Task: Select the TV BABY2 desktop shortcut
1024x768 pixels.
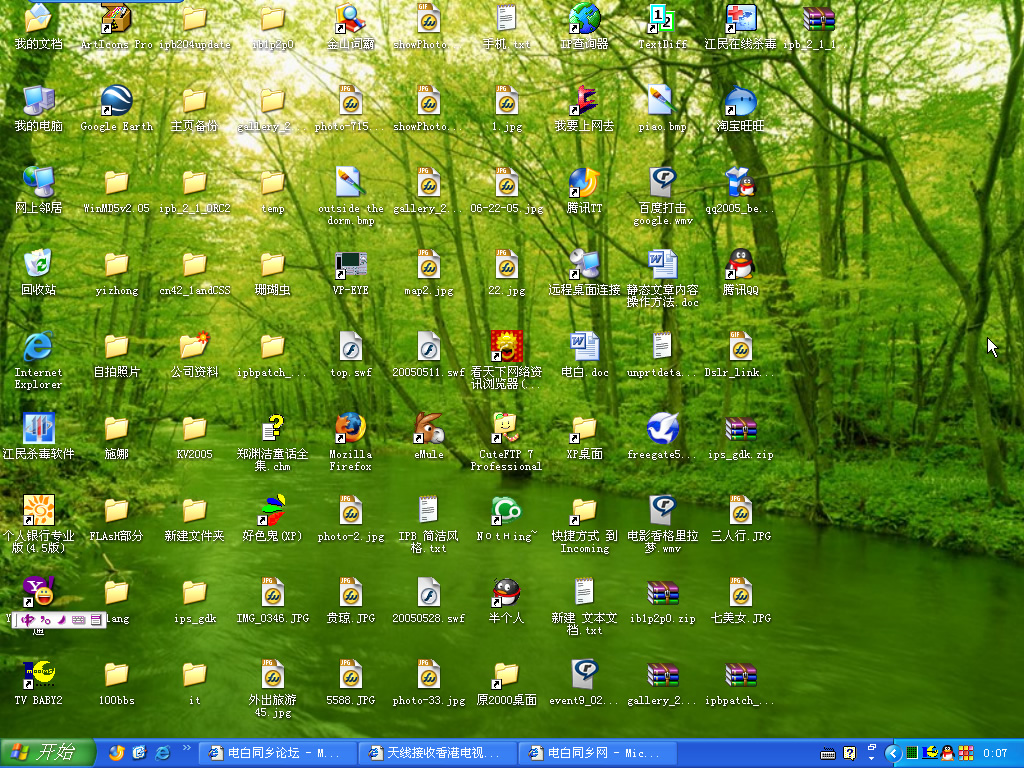Action: [x=38, y=674]
